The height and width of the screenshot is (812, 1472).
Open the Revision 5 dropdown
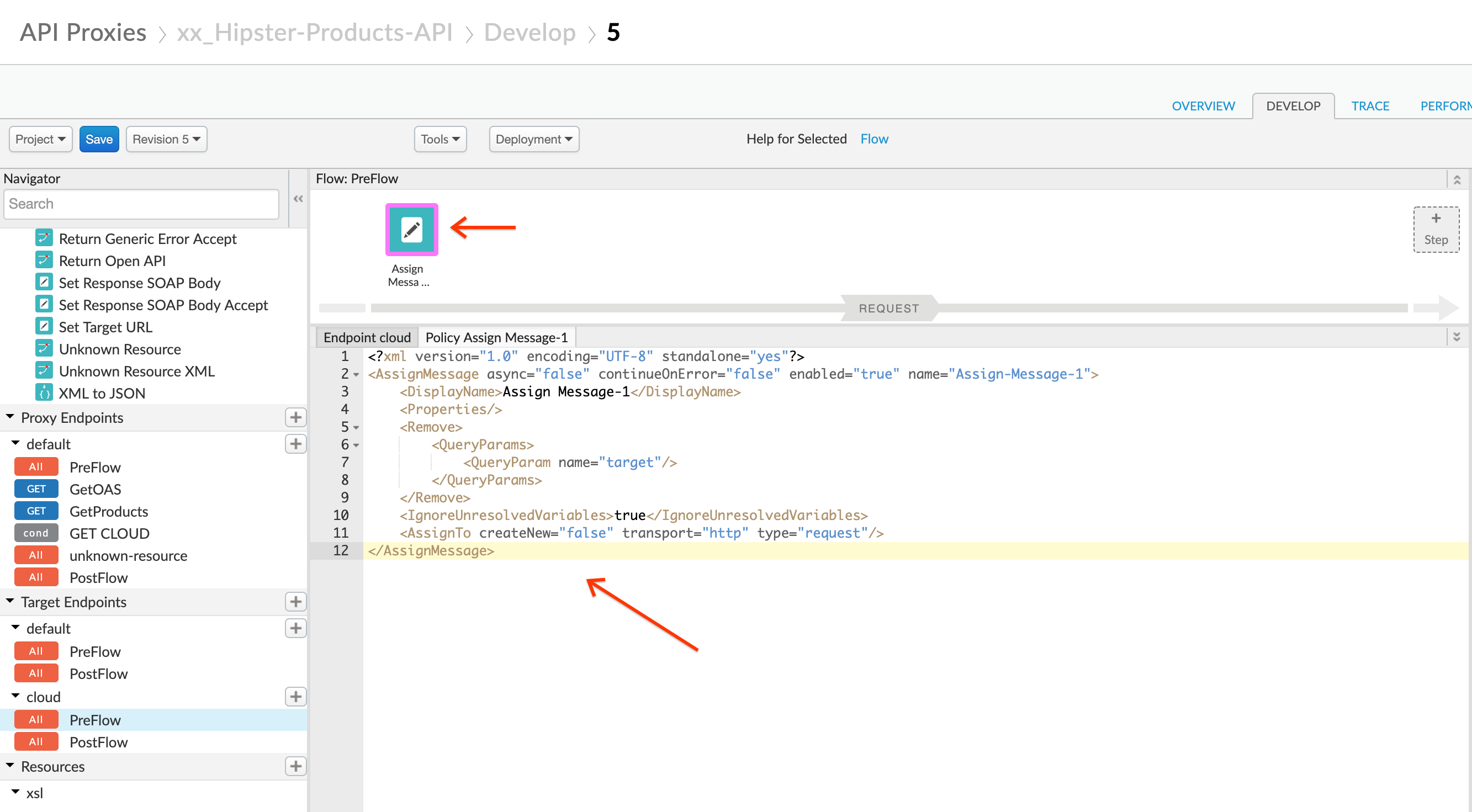point(166,139)
